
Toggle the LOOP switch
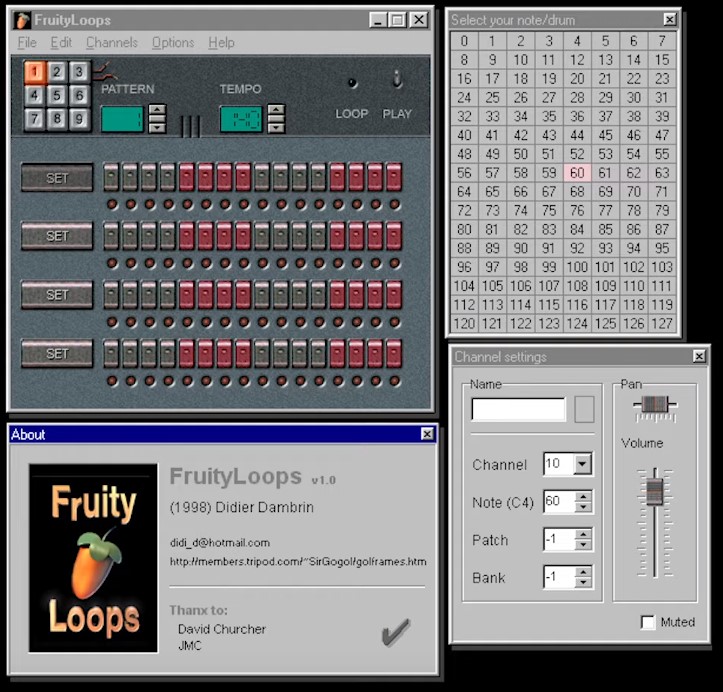pyautogui.click(x=352, y=83)
